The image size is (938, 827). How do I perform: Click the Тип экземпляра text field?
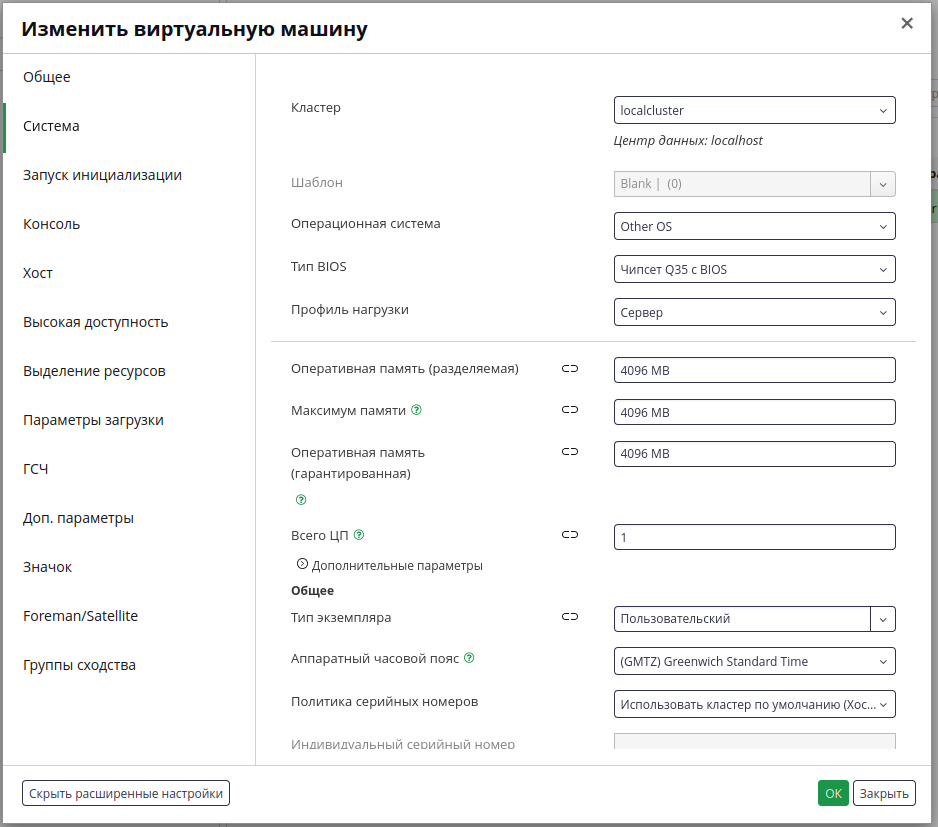tap(742, 619)
